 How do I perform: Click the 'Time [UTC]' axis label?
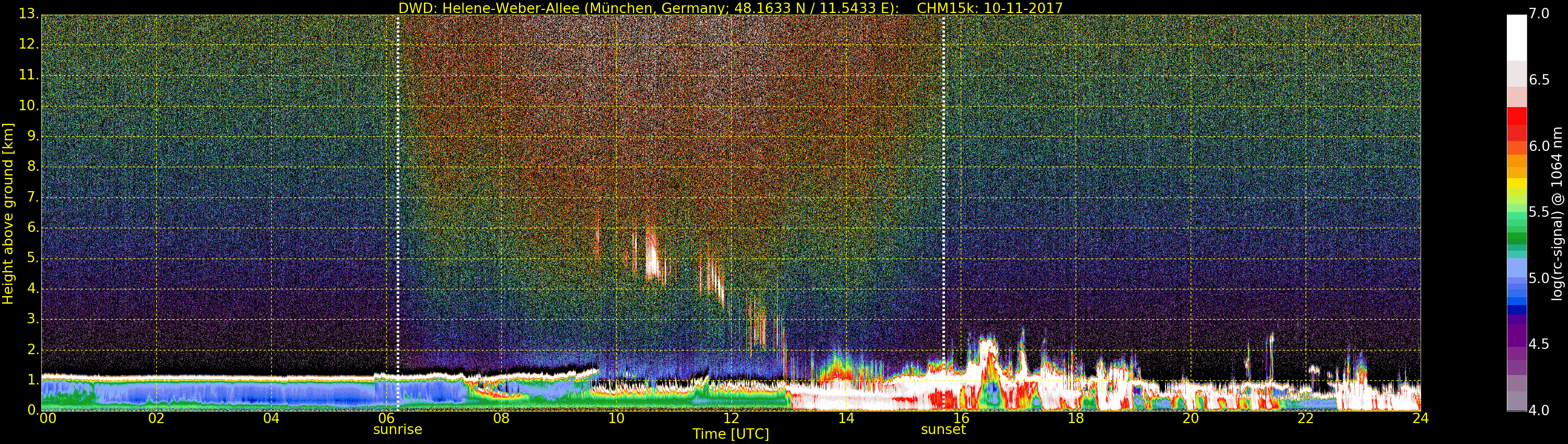point(731,434)
